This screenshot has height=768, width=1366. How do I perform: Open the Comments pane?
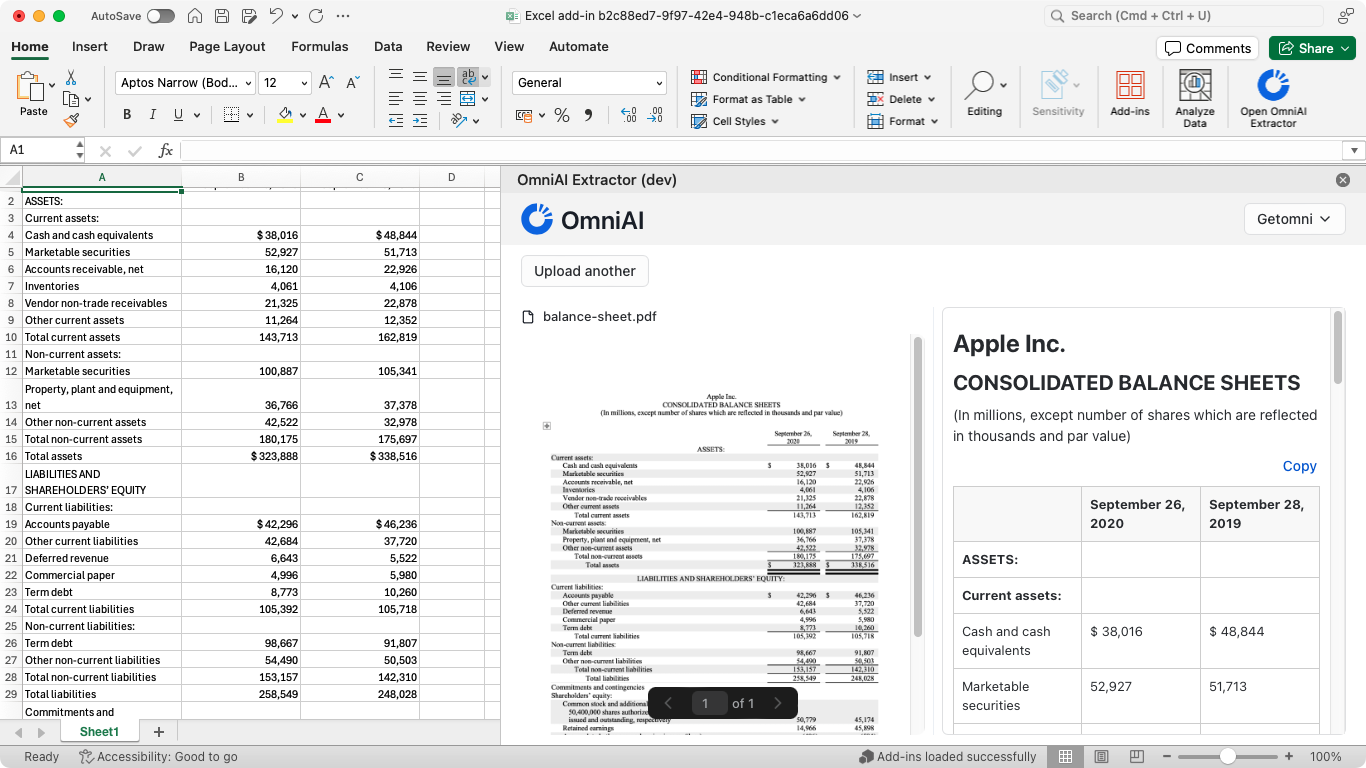(x=1208, y=48)
